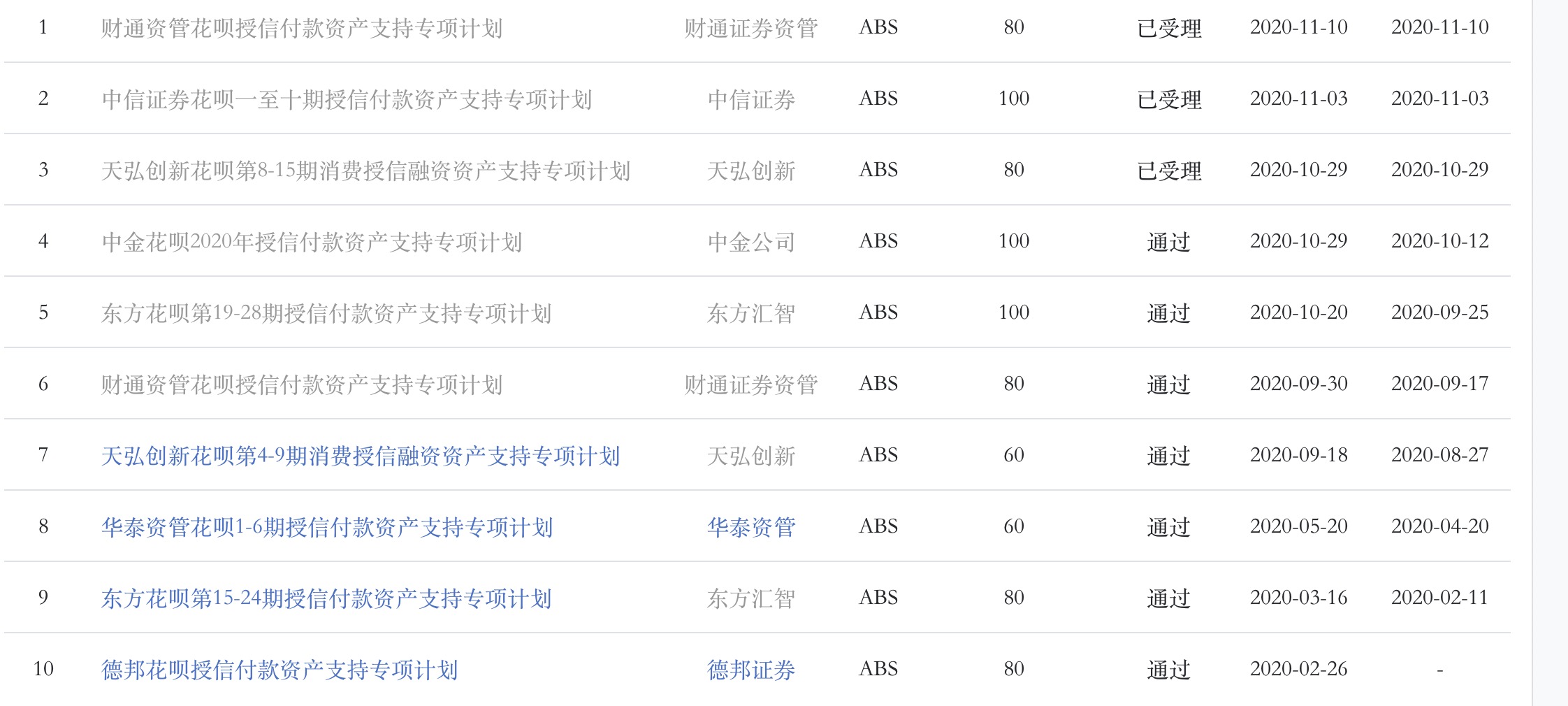Open the 东方花呗第15-24期 project link

[326, 598]
